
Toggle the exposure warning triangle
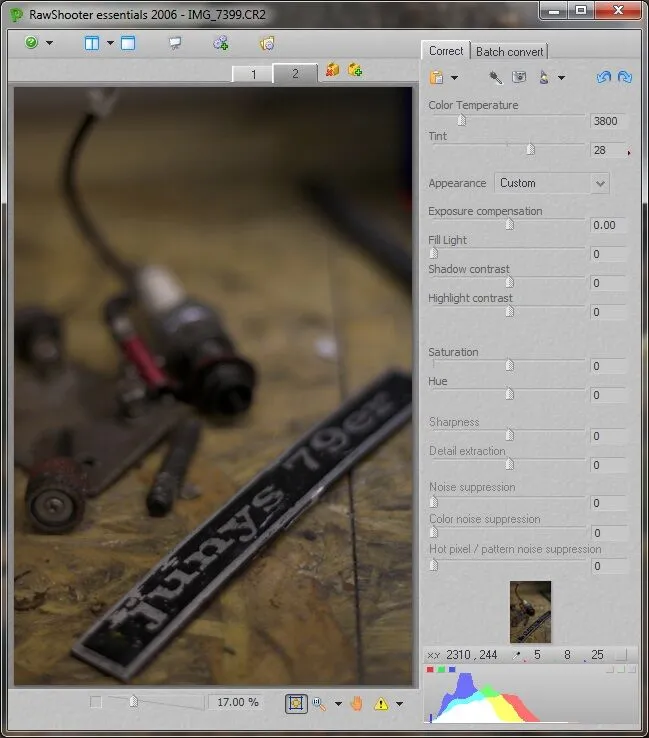[381, 703]
